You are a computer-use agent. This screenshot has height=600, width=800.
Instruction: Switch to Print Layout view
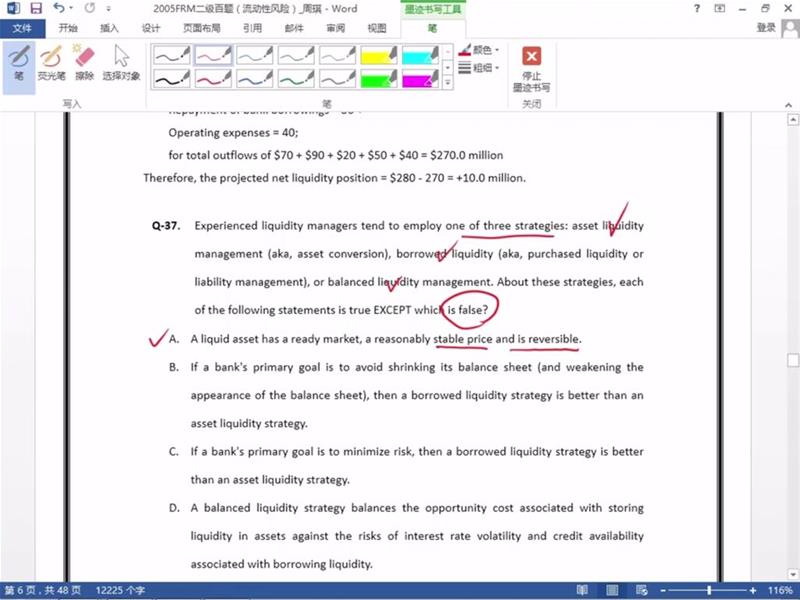pyautogui.click(x=612, y=590)
